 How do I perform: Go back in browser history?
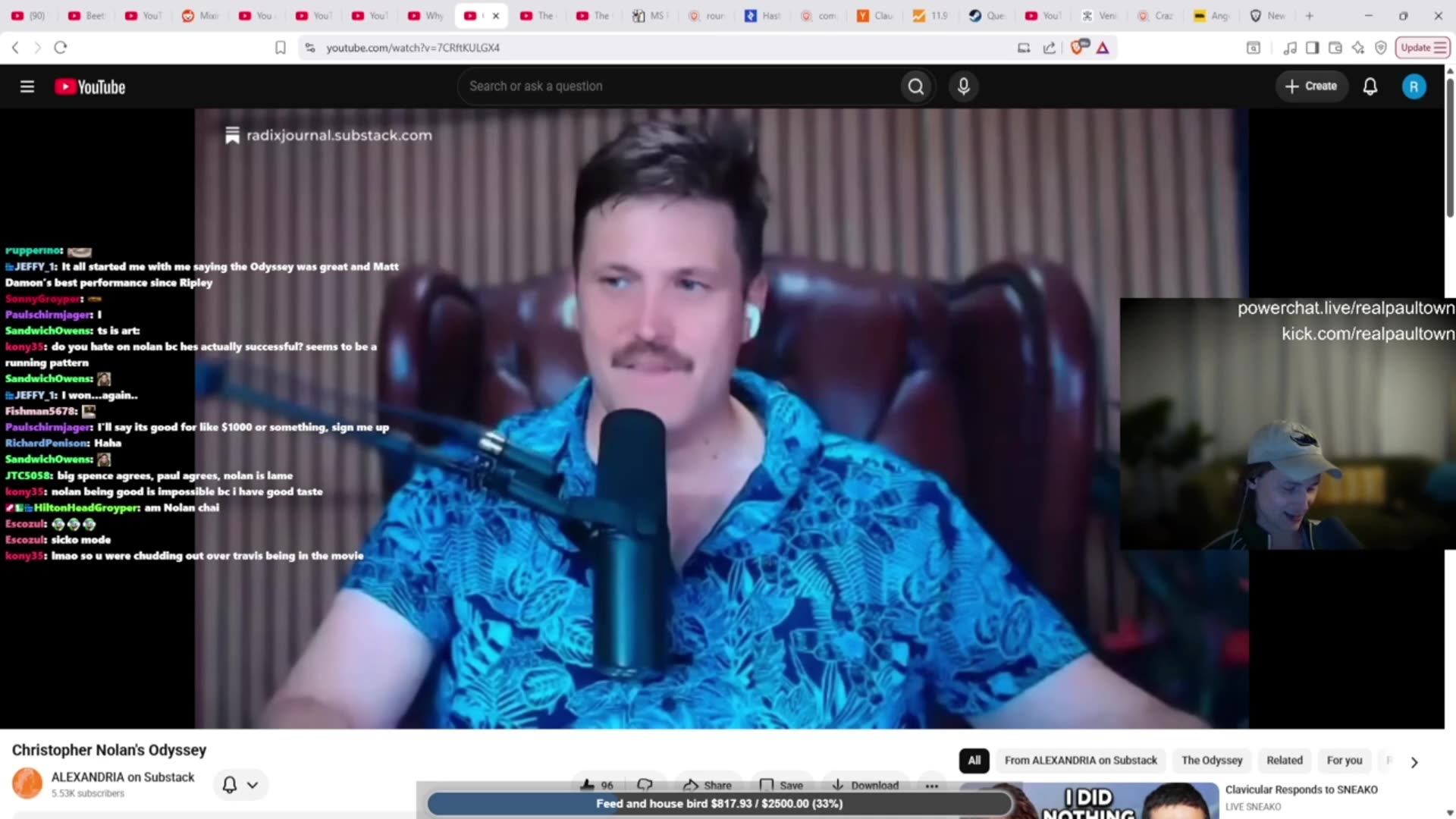pyautogui.click(x=15, y=47)
